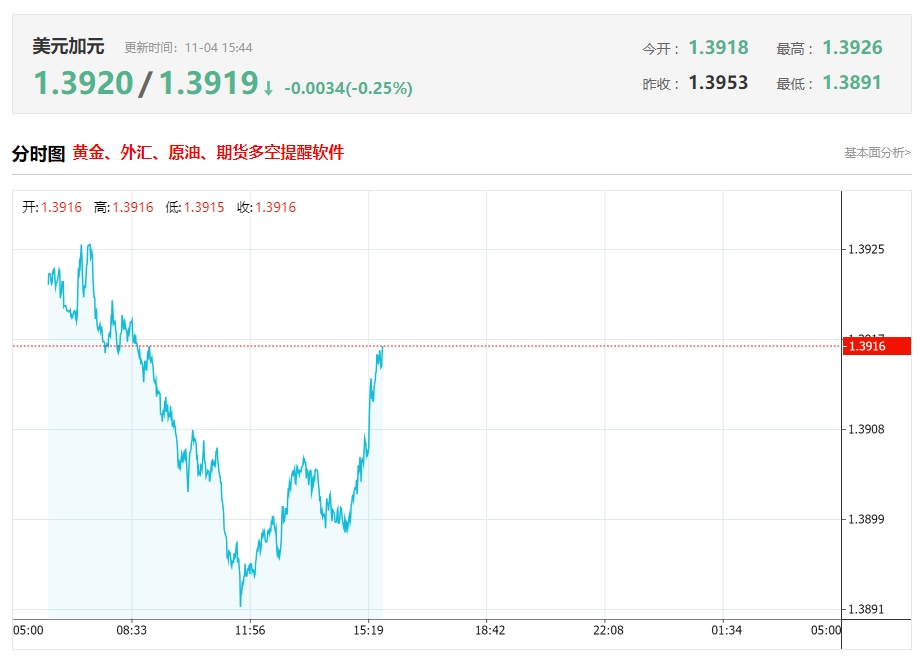The height and width of the screenshot is (663, 920).
Task: Open the 基本面分析 link
Action: point(877,153)
